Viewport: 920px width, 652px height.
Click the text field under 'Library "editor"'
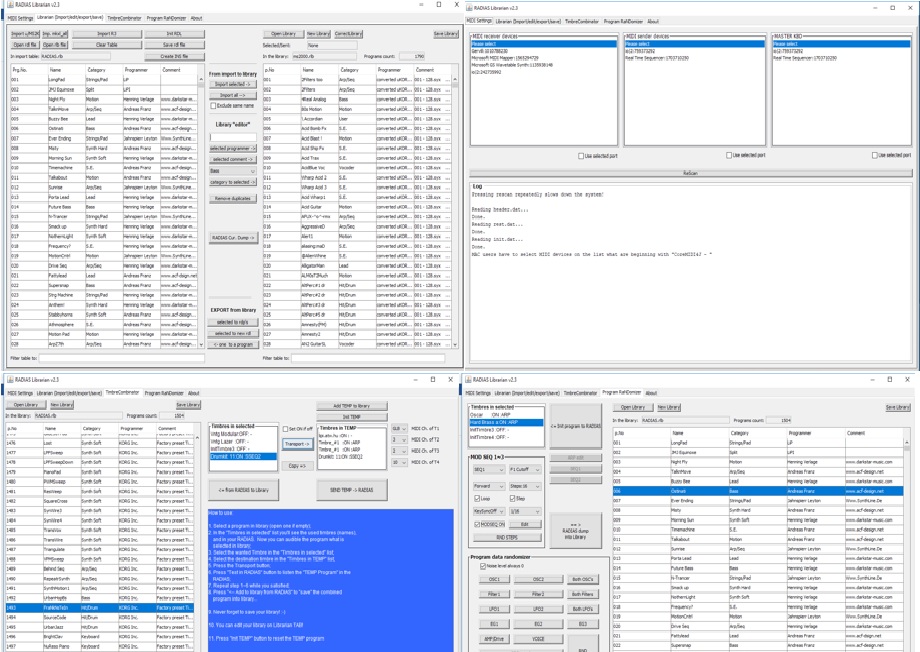tap(233, 137)
